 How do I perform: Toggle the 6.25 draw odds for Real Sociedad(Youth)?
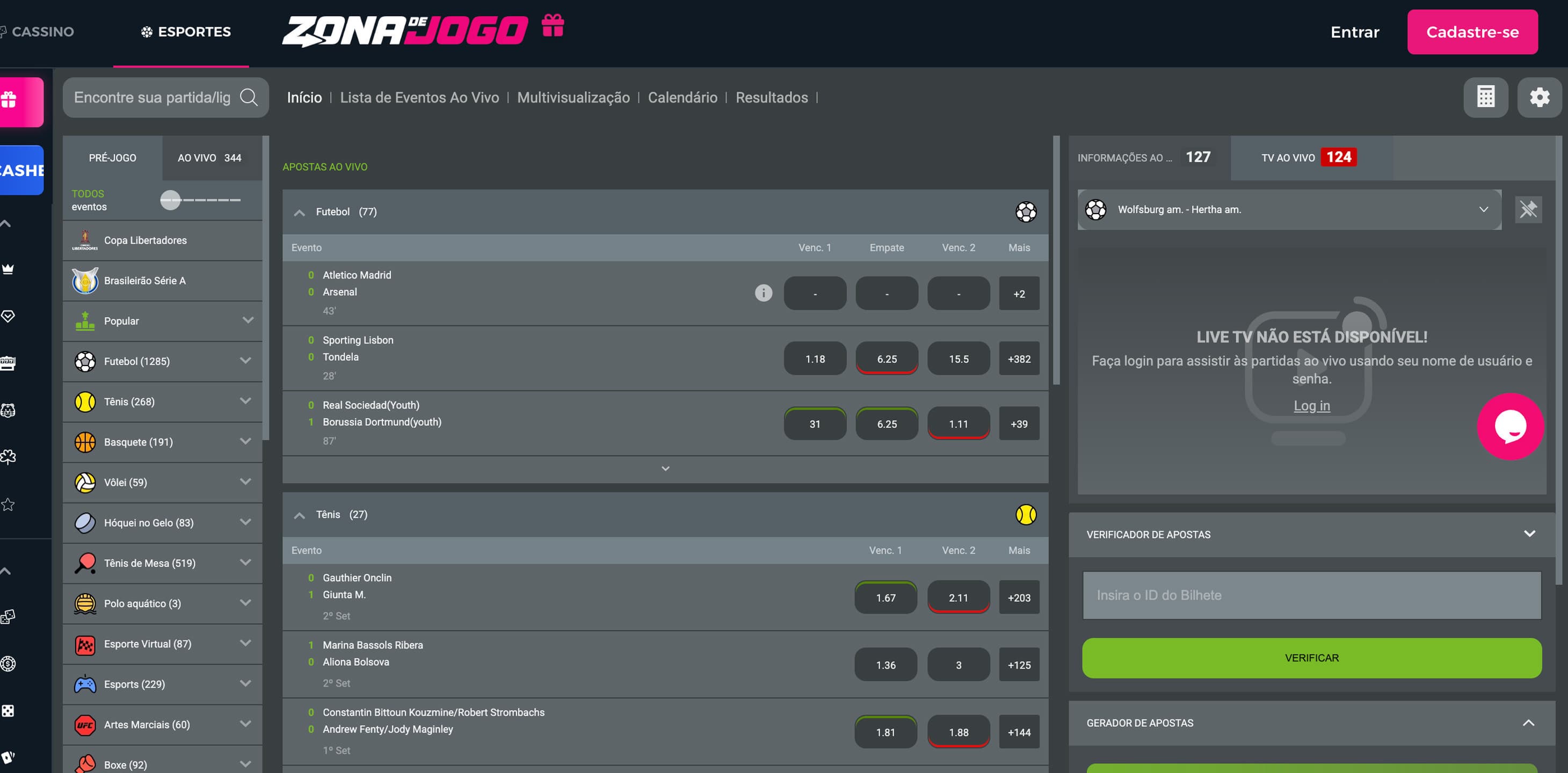click(x=886, y=424)
